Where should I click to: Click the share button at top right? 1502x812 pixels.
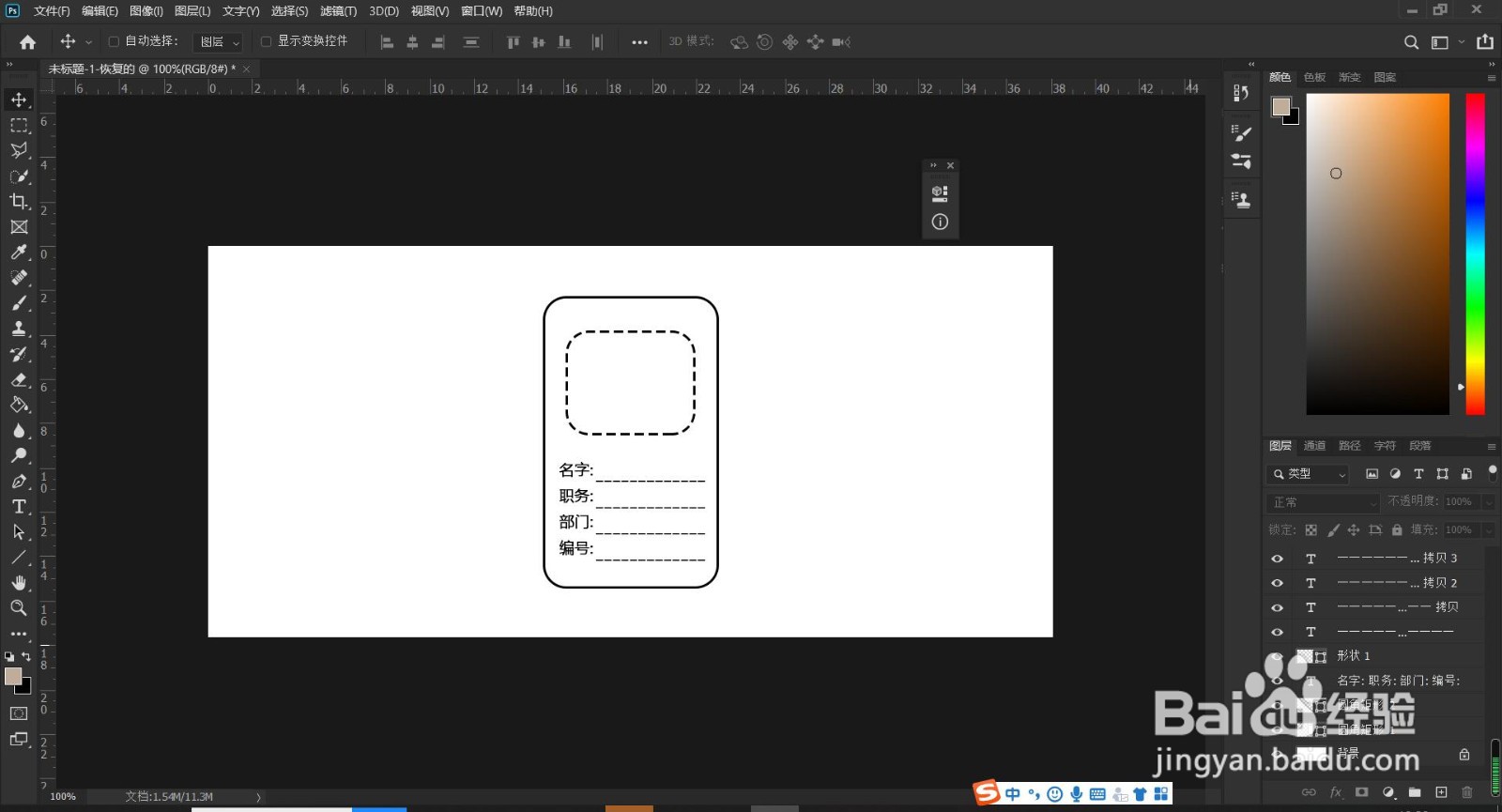click(1485, 41)
